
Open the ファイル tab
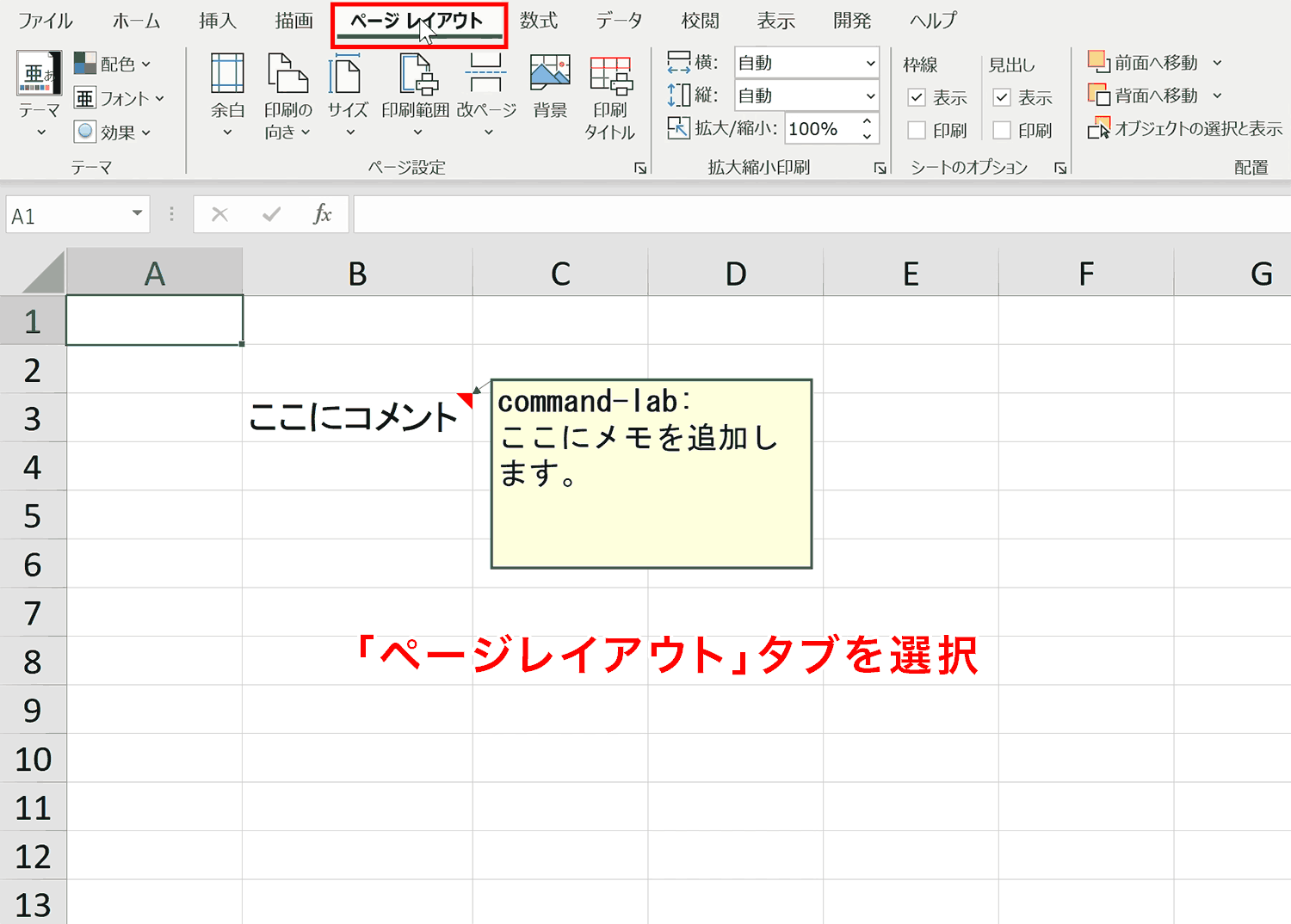coord(45,21)
